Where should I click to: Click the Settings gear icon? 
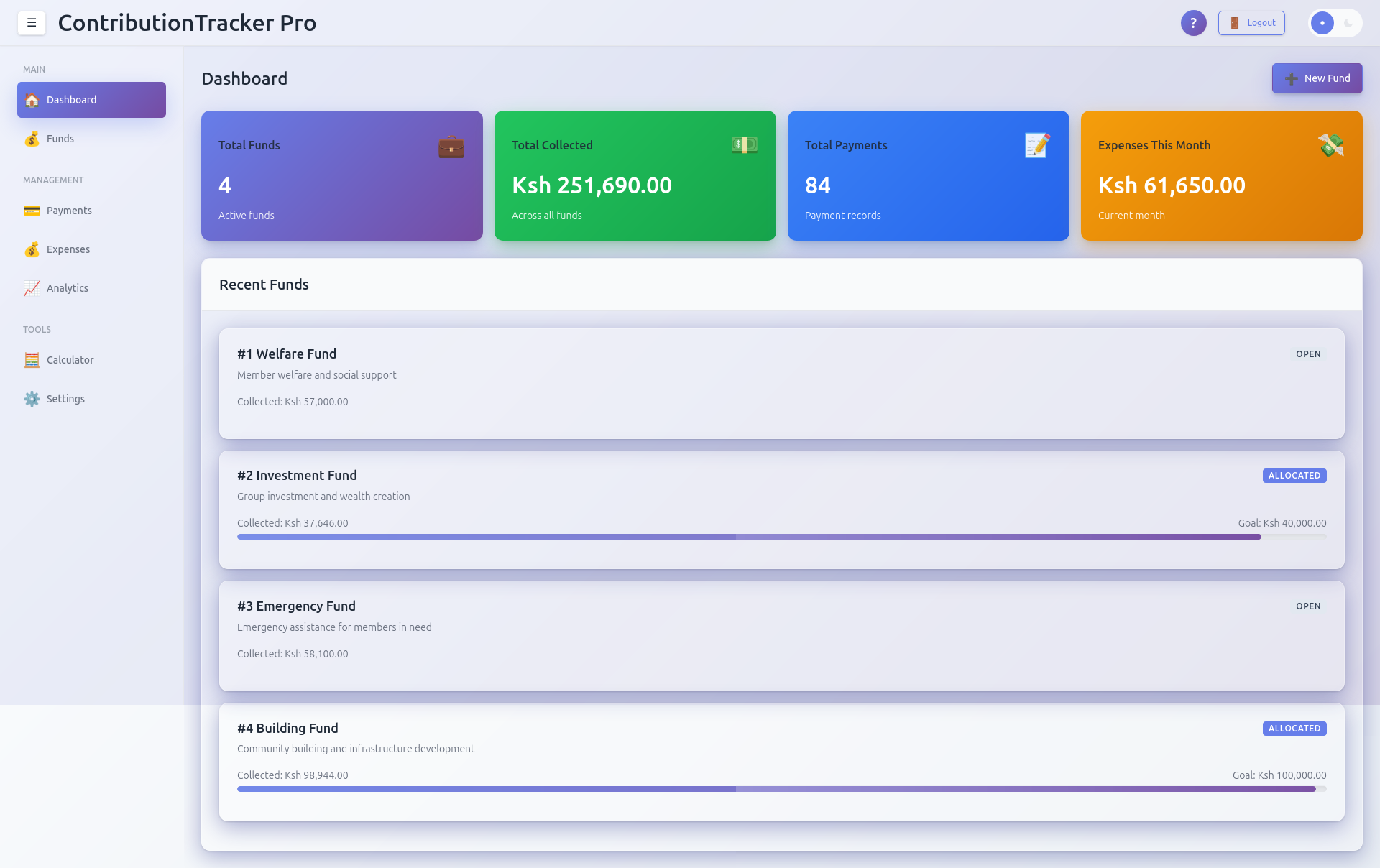[x=32, y=399]
